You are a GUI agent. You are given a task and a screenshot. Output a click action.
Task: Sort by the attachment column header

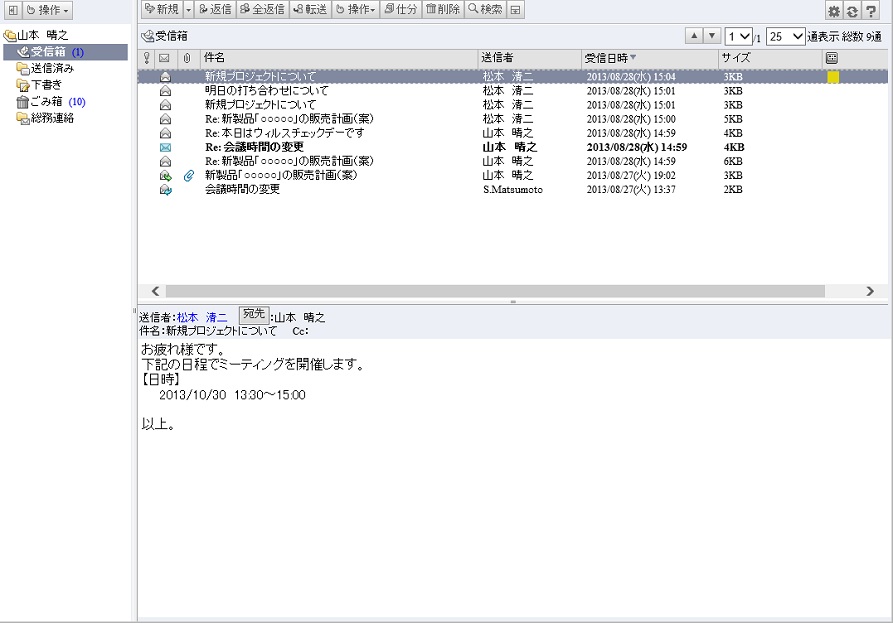tap(186, 58)
